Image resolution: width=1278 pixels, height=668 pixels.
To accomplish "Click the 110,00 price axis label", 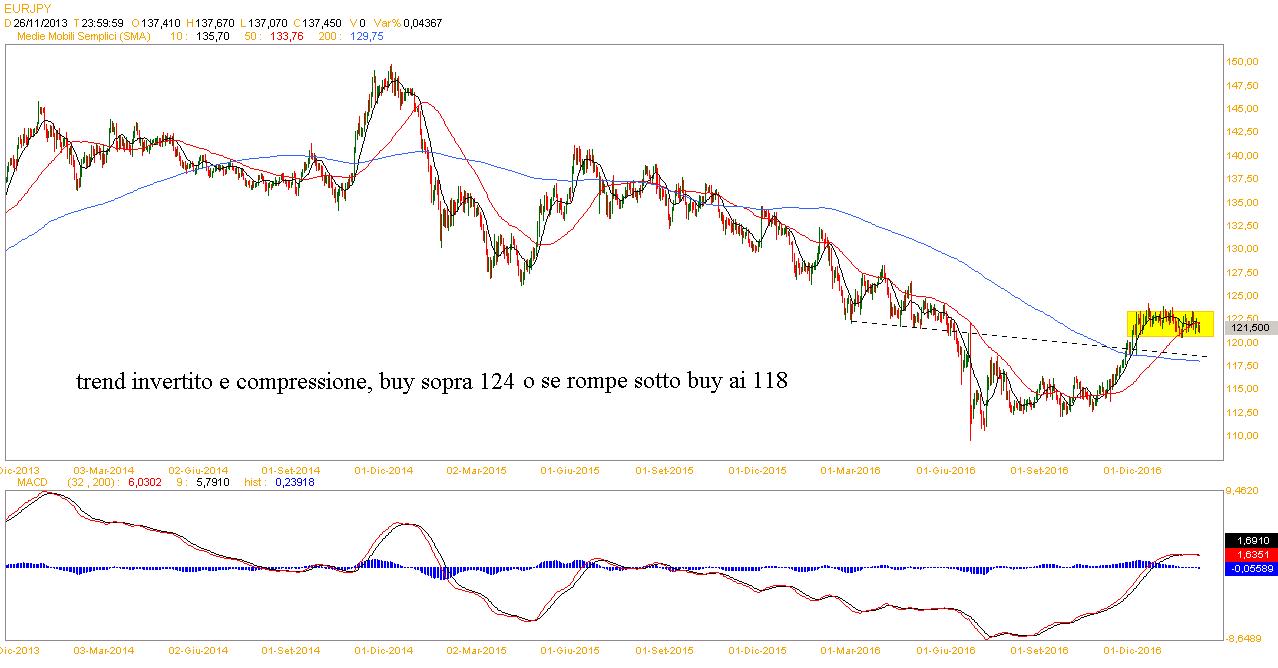I will tap(1243, 436).
